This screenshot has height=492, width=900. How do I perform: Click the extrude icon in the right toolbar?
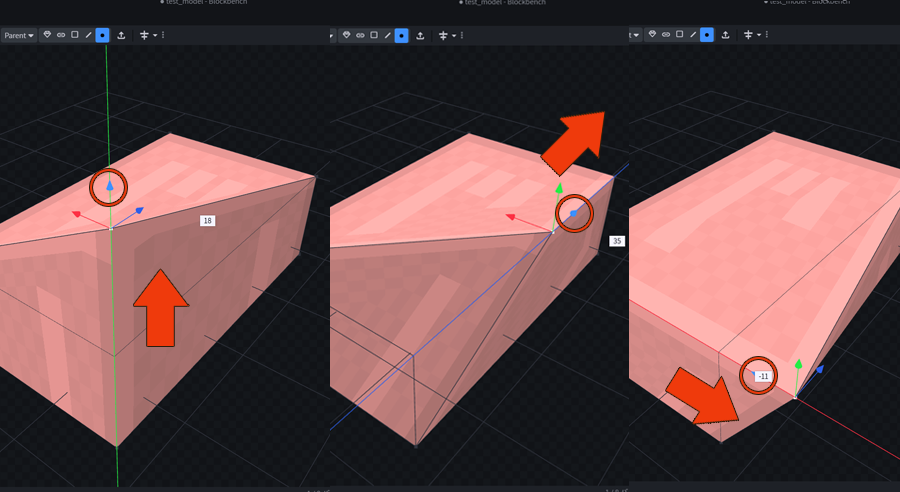(x=726, y=35)
